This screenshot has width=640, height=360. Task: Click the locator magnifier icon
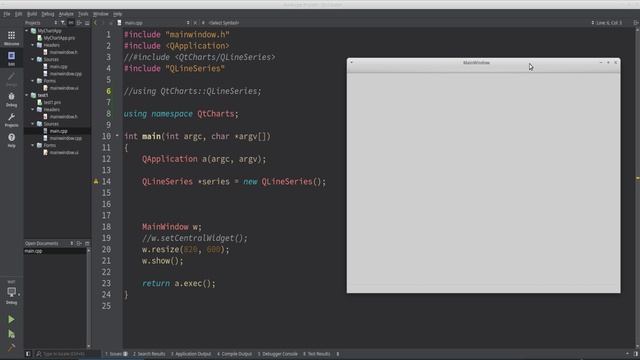39,354
